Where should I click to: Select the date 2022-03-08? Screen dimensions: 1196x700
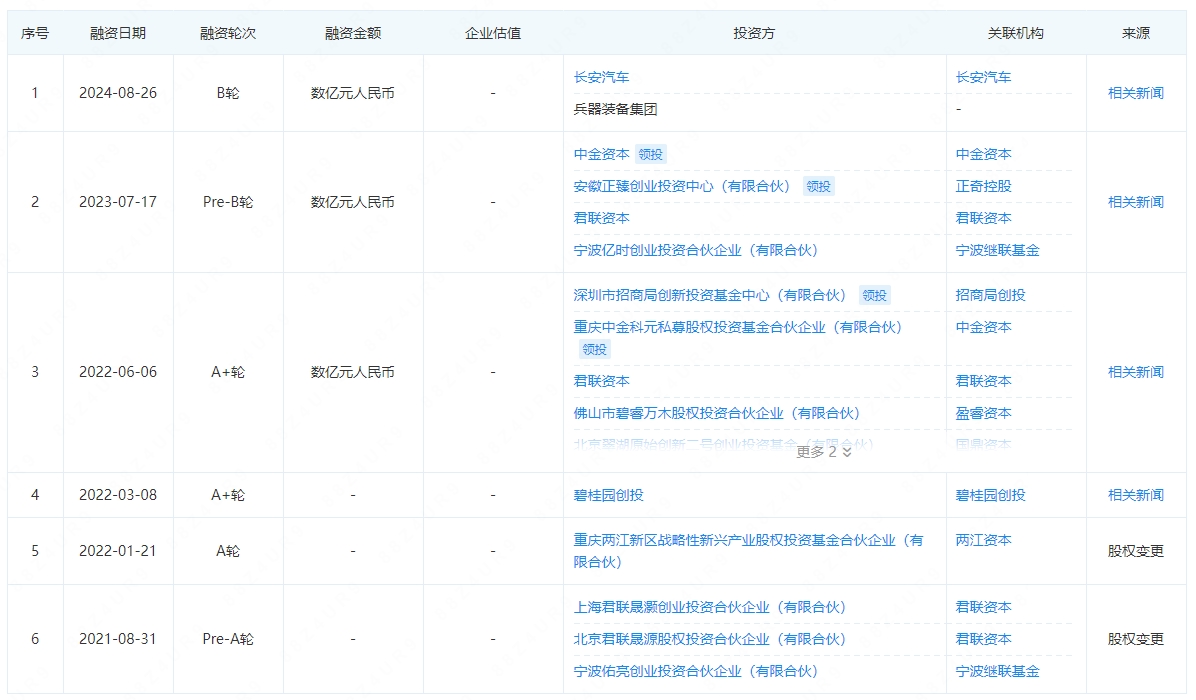(x=117, y=495)
